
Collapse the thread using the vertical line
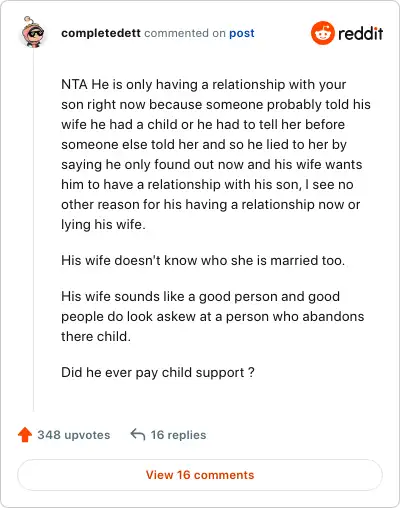tap(33, 230)
